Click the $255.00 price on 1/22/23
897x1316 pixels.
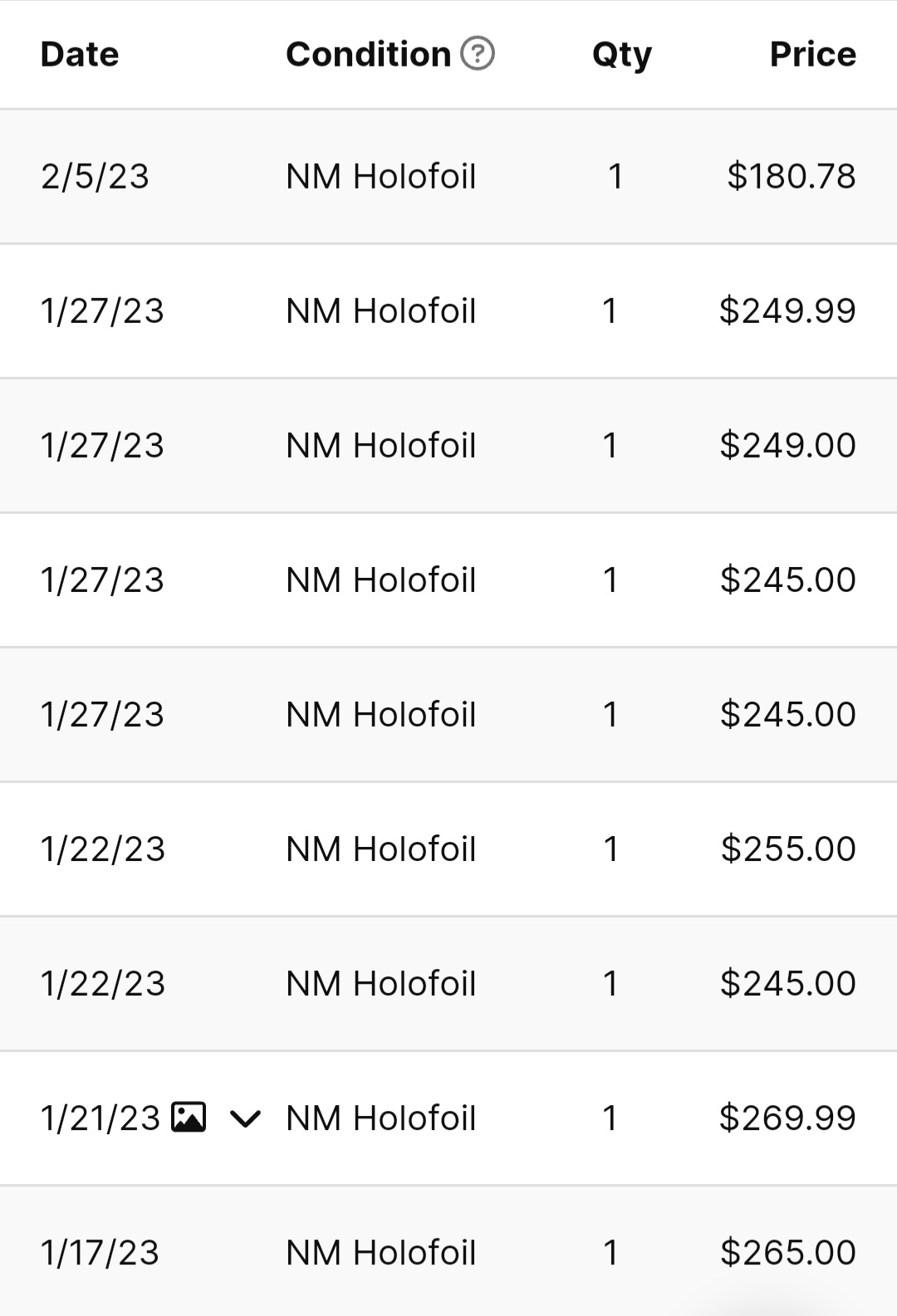(788, 849)
